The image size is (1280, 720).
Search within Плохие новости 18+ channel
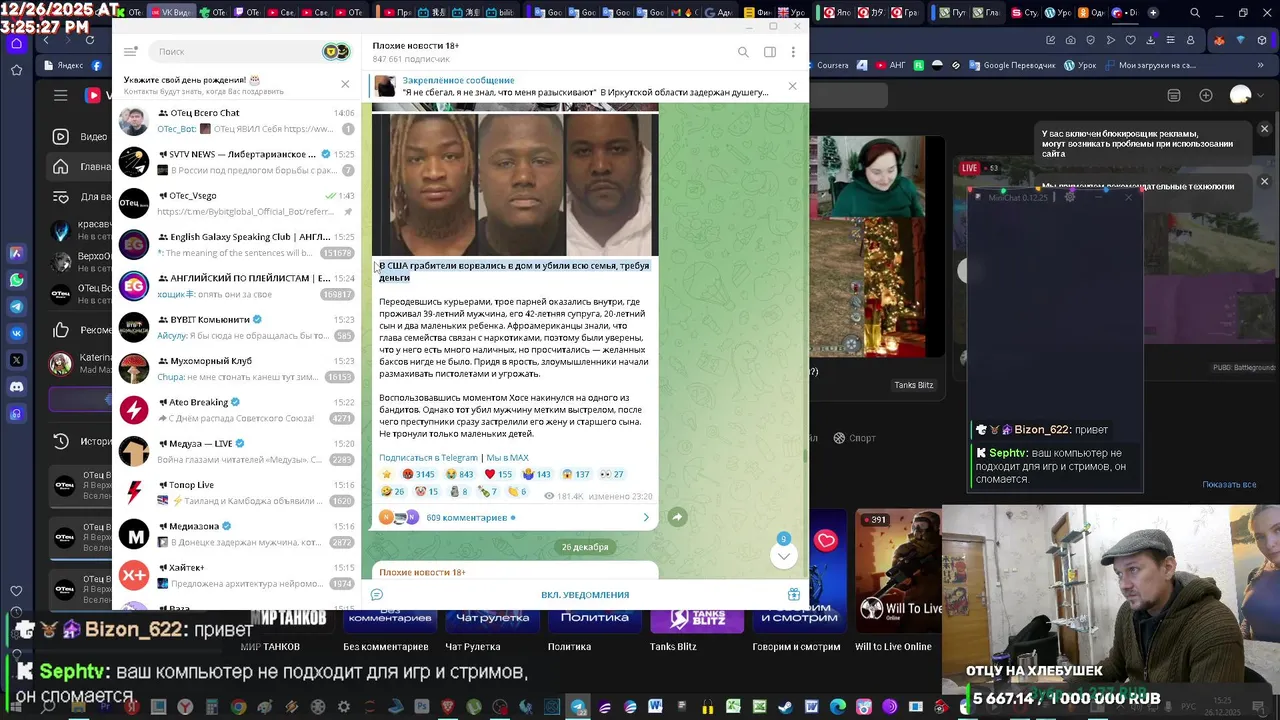(743, 52)
